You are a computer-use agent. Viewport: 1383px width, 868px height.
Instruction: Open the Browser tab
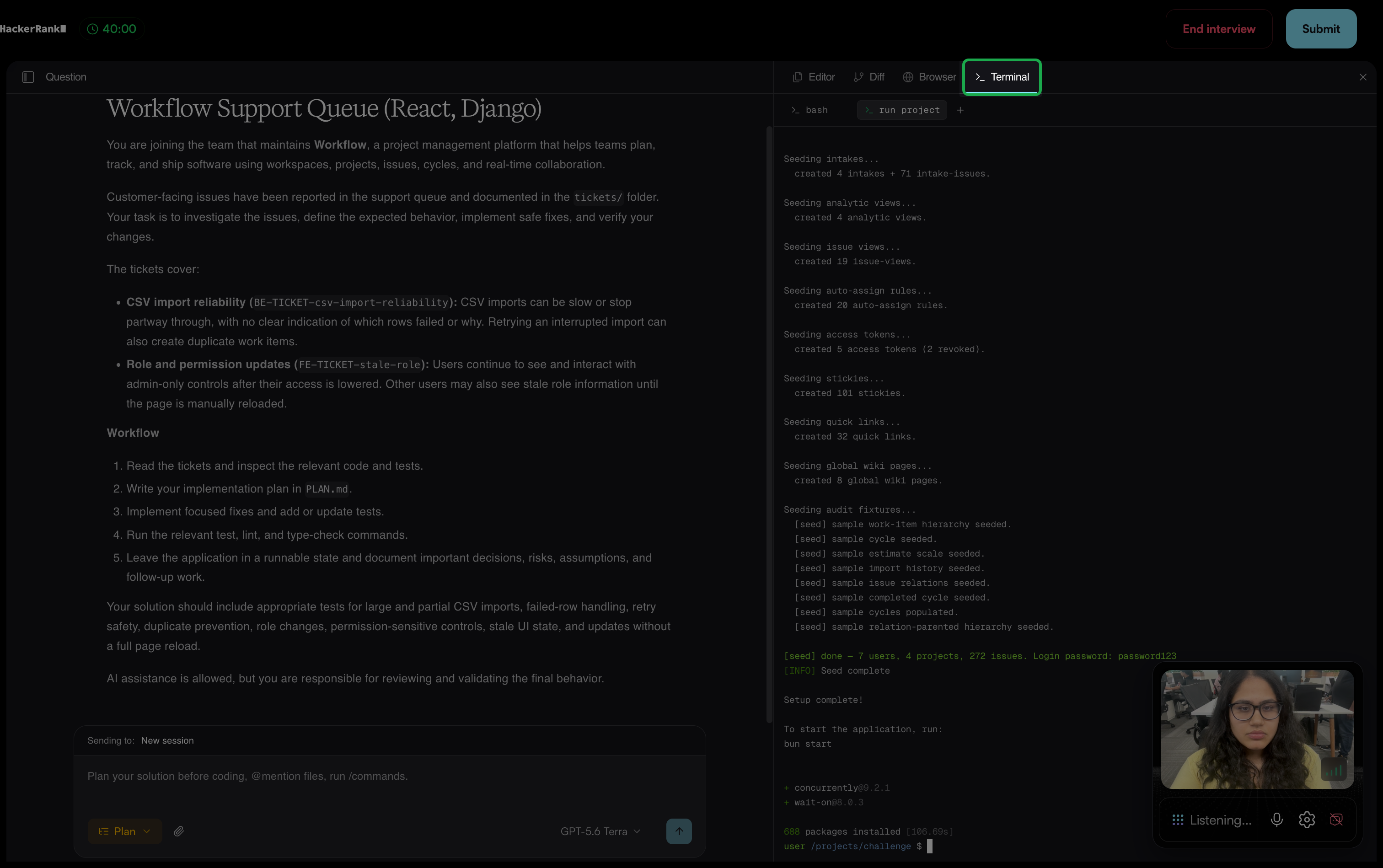[928, 77]
